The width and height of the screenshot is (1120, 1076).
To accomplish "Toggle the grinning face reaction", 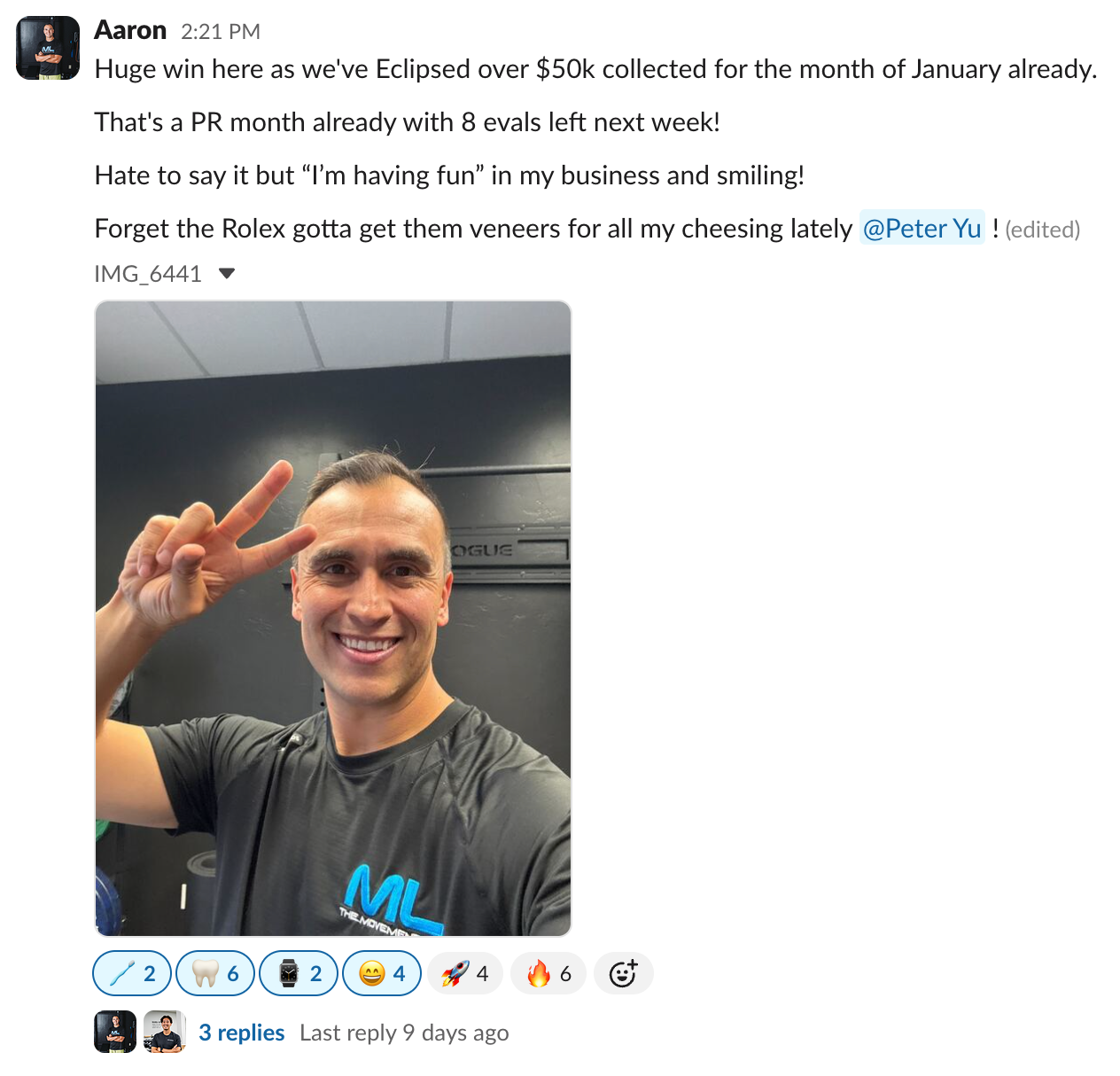I will coord(382,973).
